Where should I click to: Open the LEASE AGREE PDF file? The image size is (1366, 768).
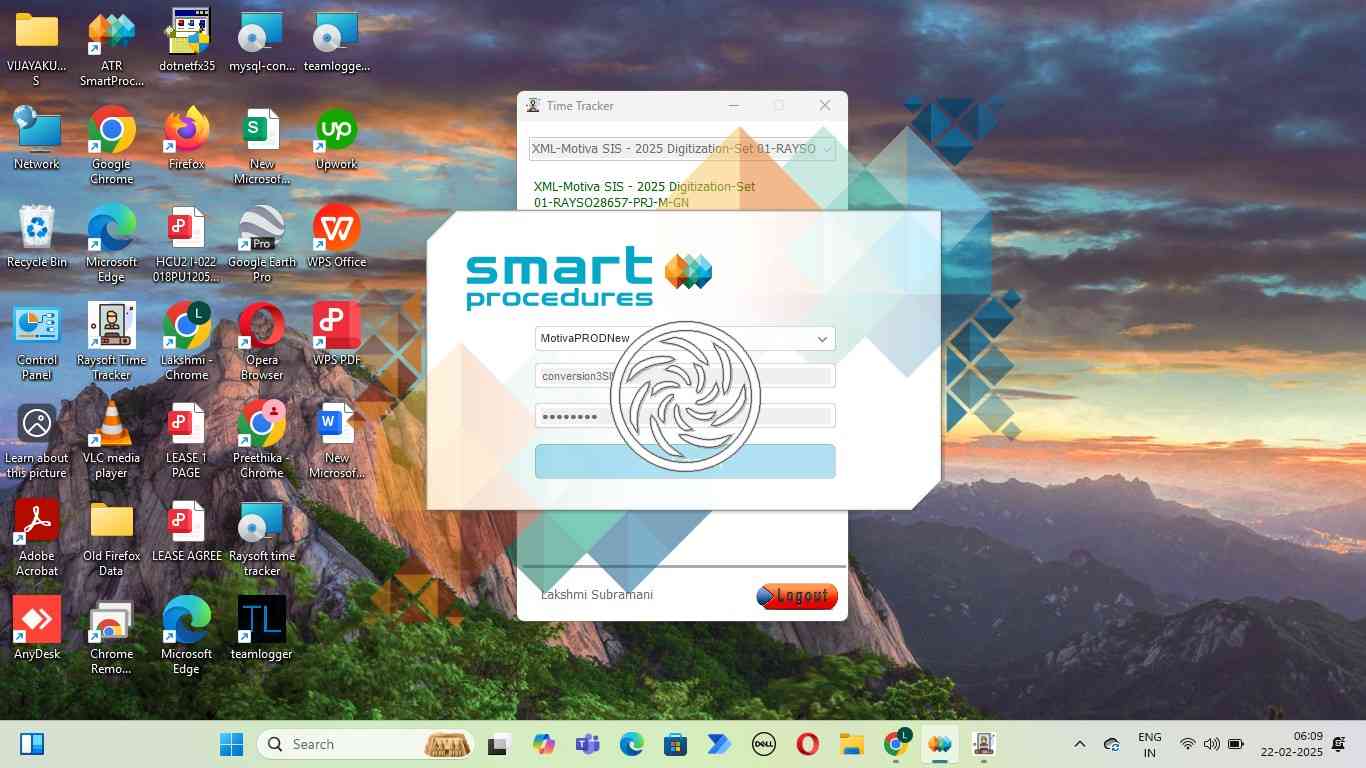[187, 531]
